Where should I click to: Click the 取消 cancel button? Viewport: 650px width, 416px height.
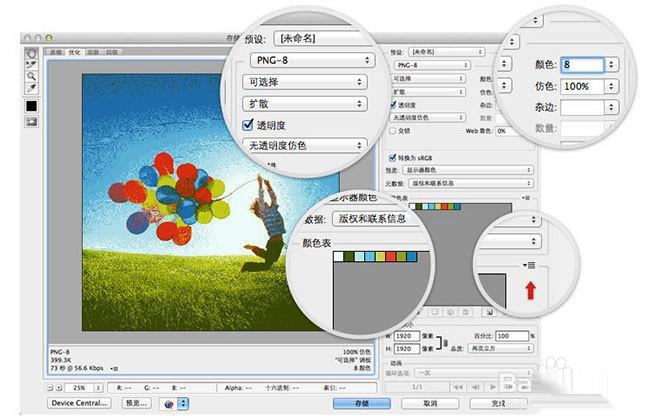tap(429, 403)
